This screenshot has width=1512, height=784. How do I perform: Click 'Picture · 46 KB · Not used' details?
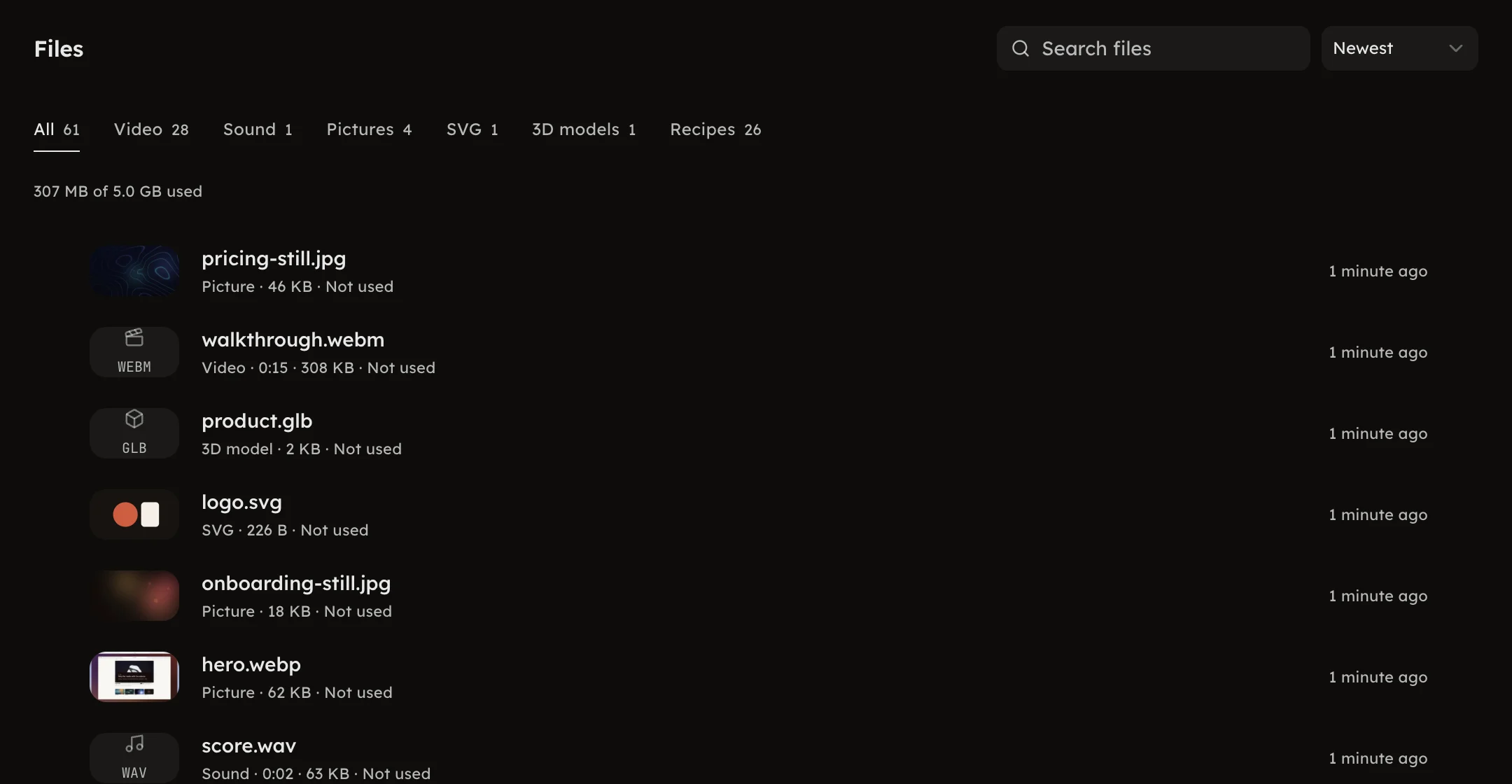pos(297,286)
